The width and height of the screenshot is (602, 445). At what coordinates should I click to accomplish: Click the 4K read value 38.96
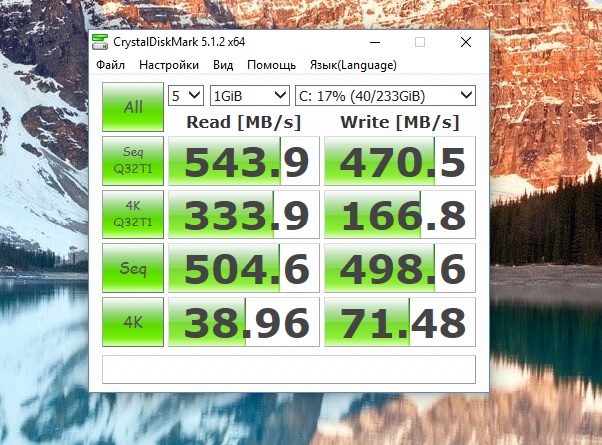[244, 322]
